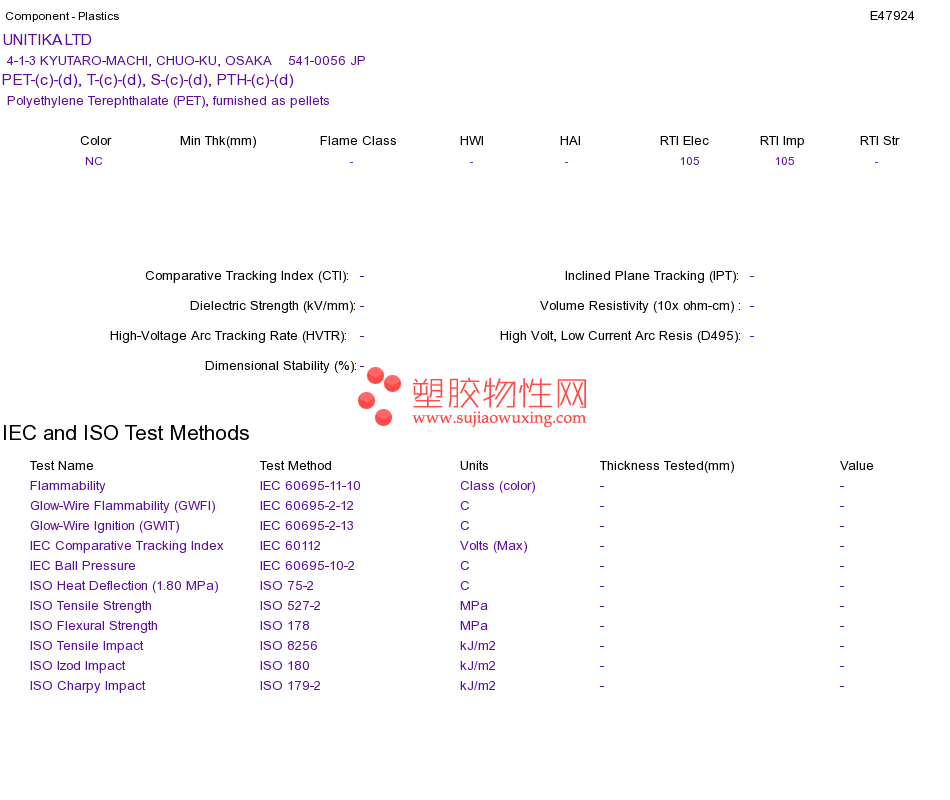Select Glow-Wire Ignition (GWIT) entry

coord(105,526)
